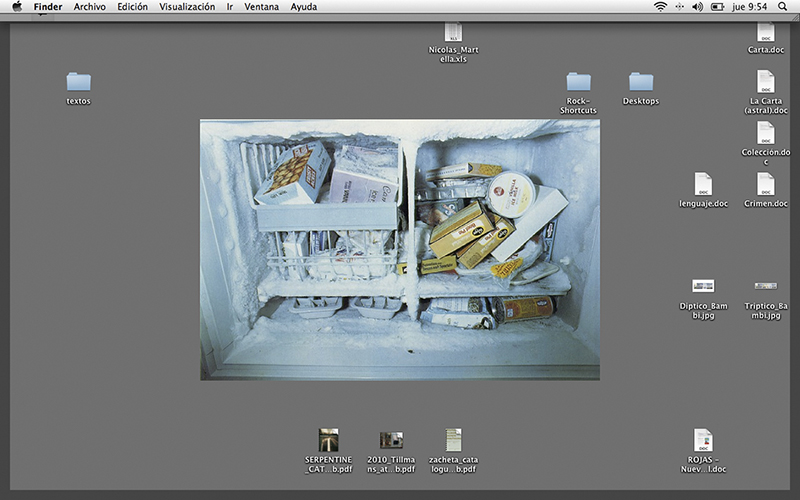Viewport: 800px width, 500px height.
Task: Select the SERPENTINE_CAT PDF file
Action: [x=329, y=440]
